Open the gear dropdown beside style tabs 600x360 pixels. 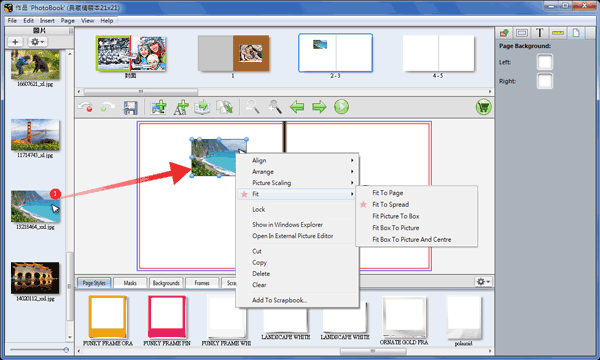pos(483,282)
